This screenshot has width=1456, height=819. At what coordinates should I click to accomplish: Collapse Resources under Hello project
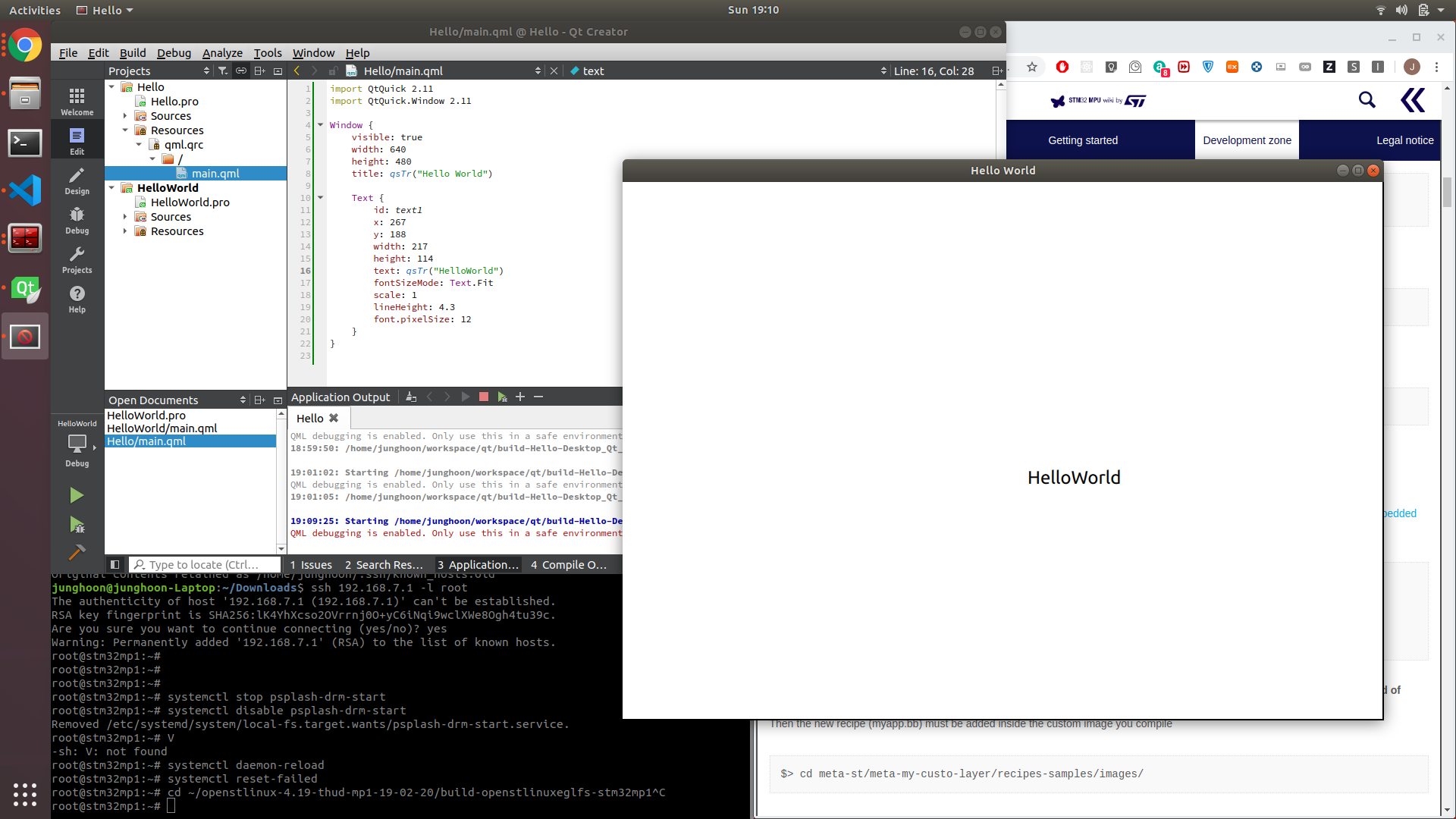coord(125,130)
